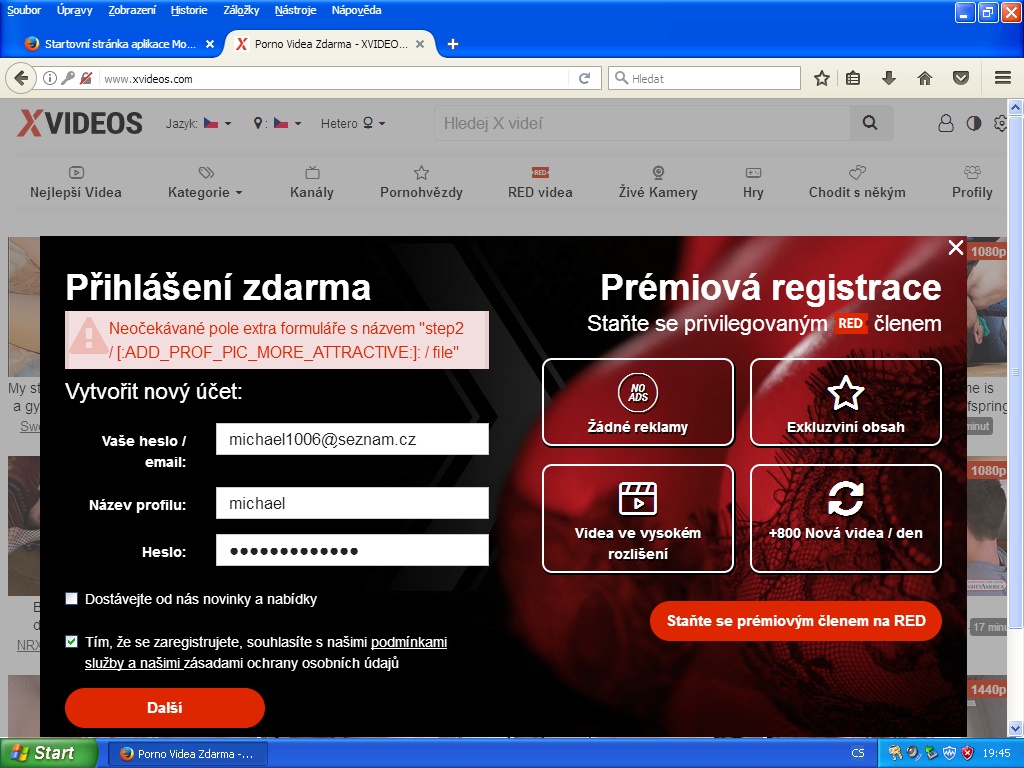The image size is (1024, 768).
Task: Open the Pornohvězdy nav item
Action: 421,183
